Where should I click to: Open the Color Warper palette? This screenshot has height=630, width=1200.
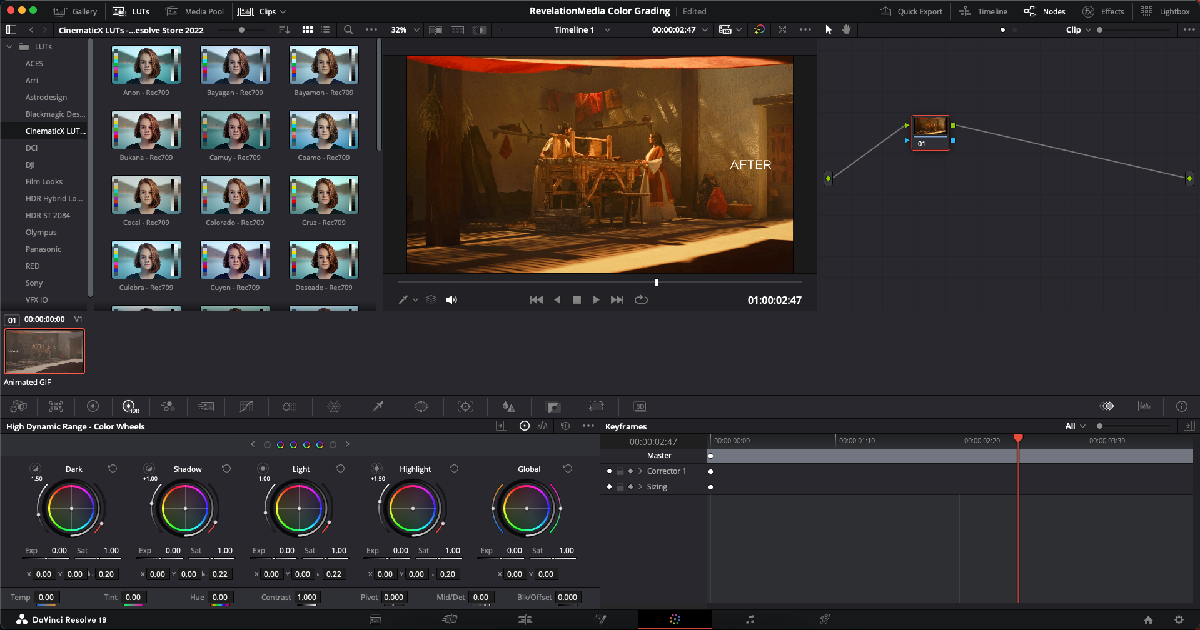tap(334, 407)
